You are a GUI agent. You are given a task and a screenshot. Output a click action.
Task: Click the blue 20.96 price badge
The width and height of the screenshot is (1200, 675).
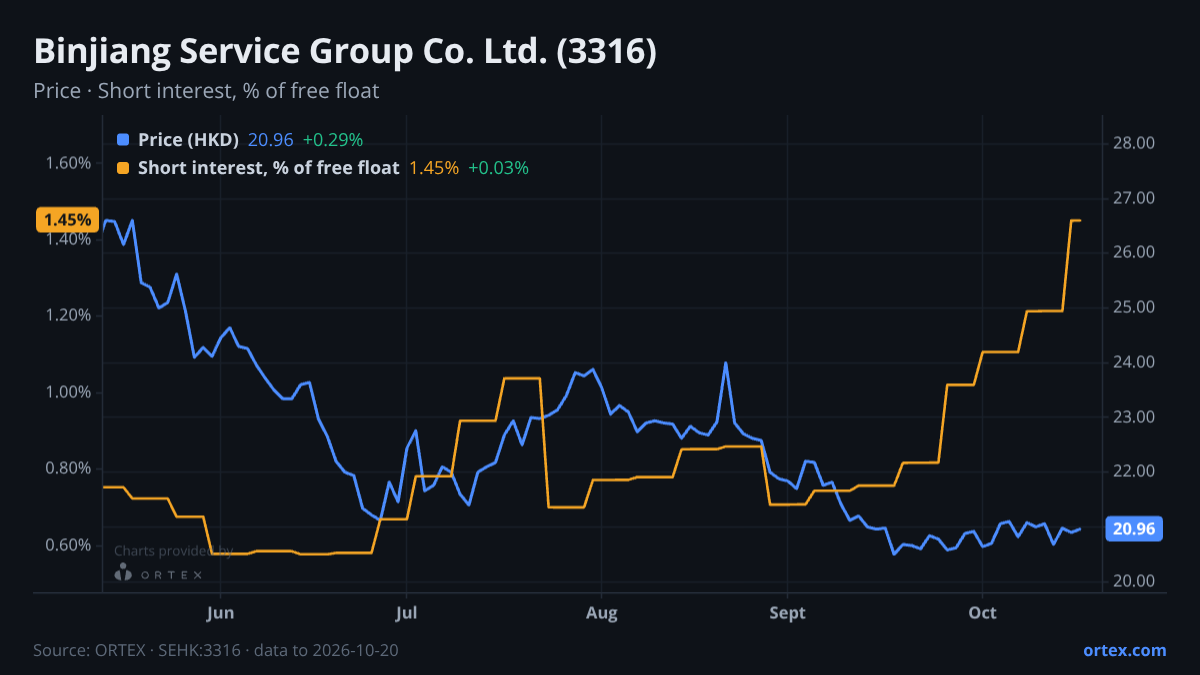(1134, 529)
